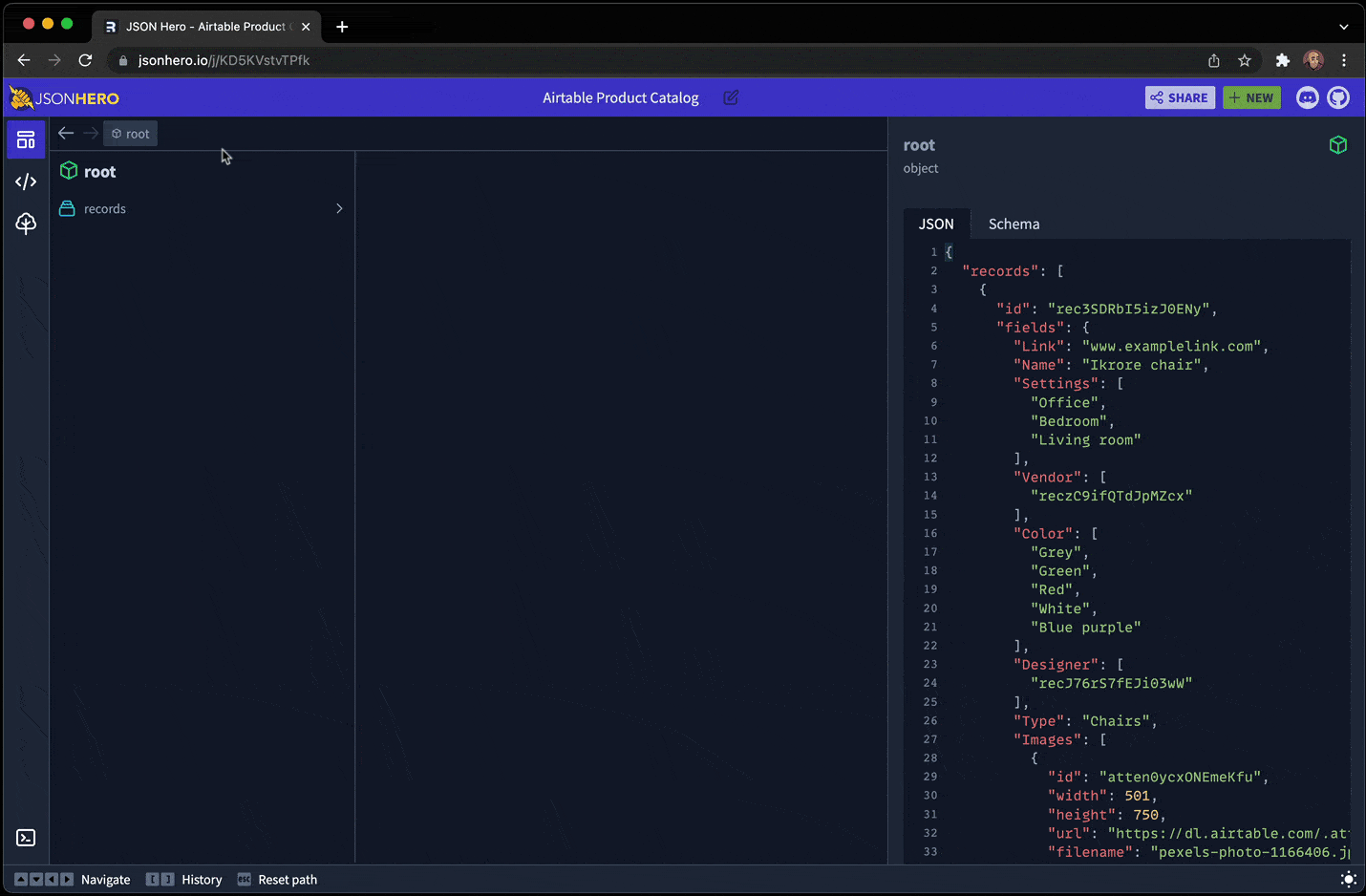Open the tree view from the sidebar

coord(26,224)
